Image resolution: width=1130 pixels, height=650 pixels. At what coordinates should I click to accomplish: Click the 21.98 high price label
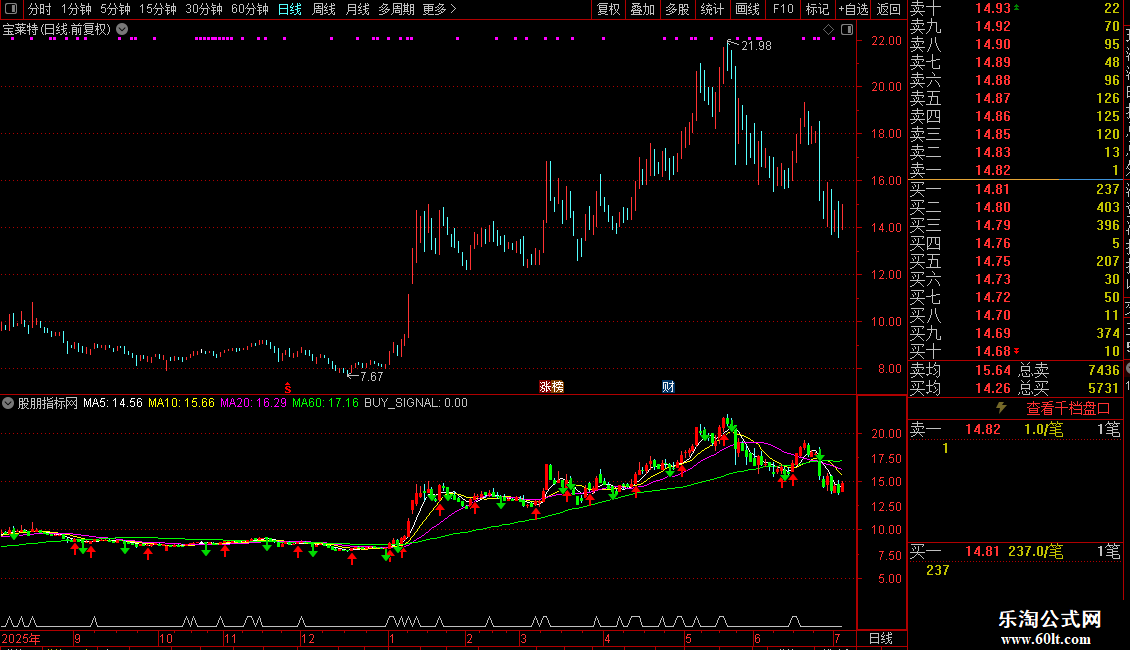click(756, 46)
